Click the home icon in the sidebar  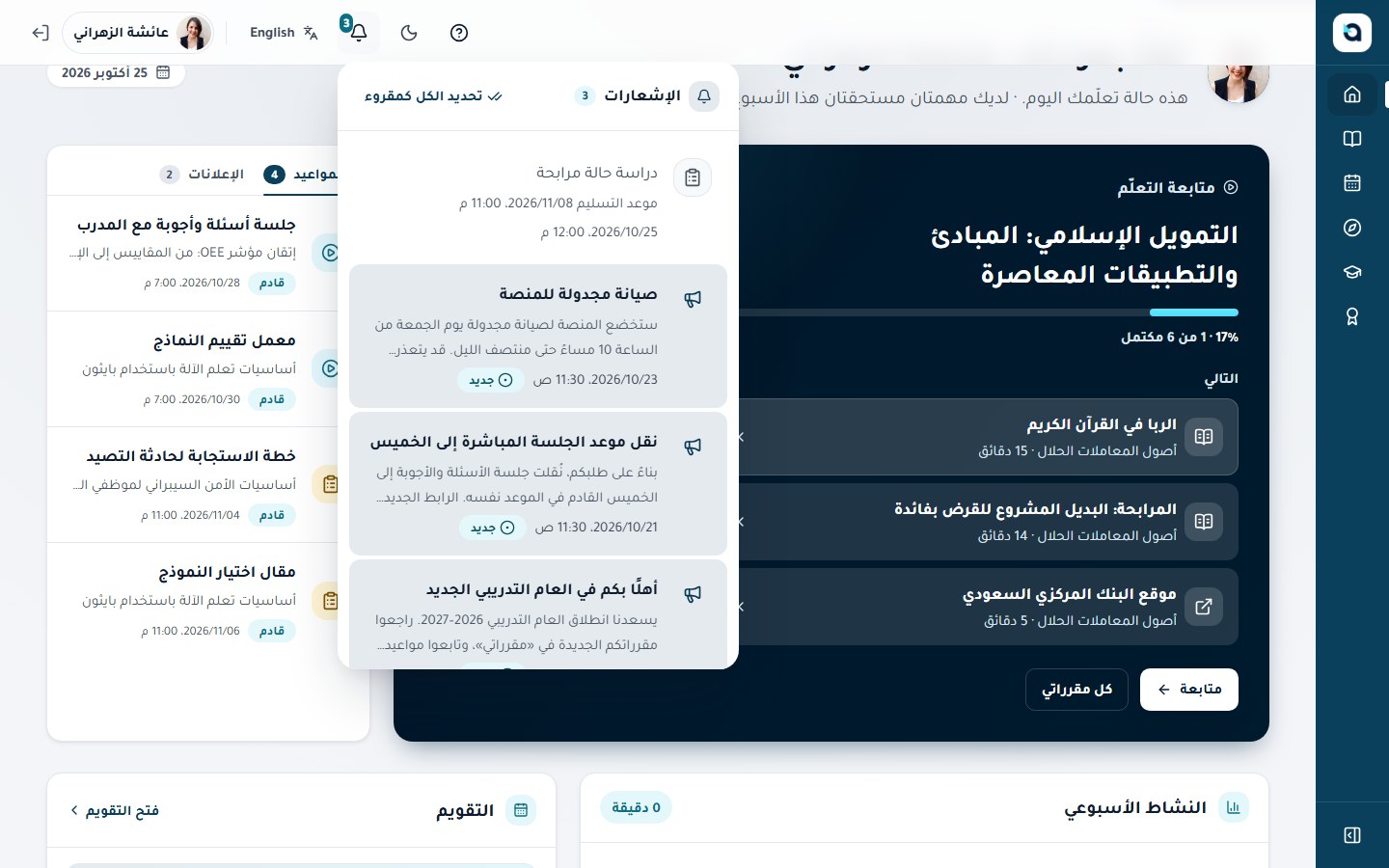click(1351, 95)
